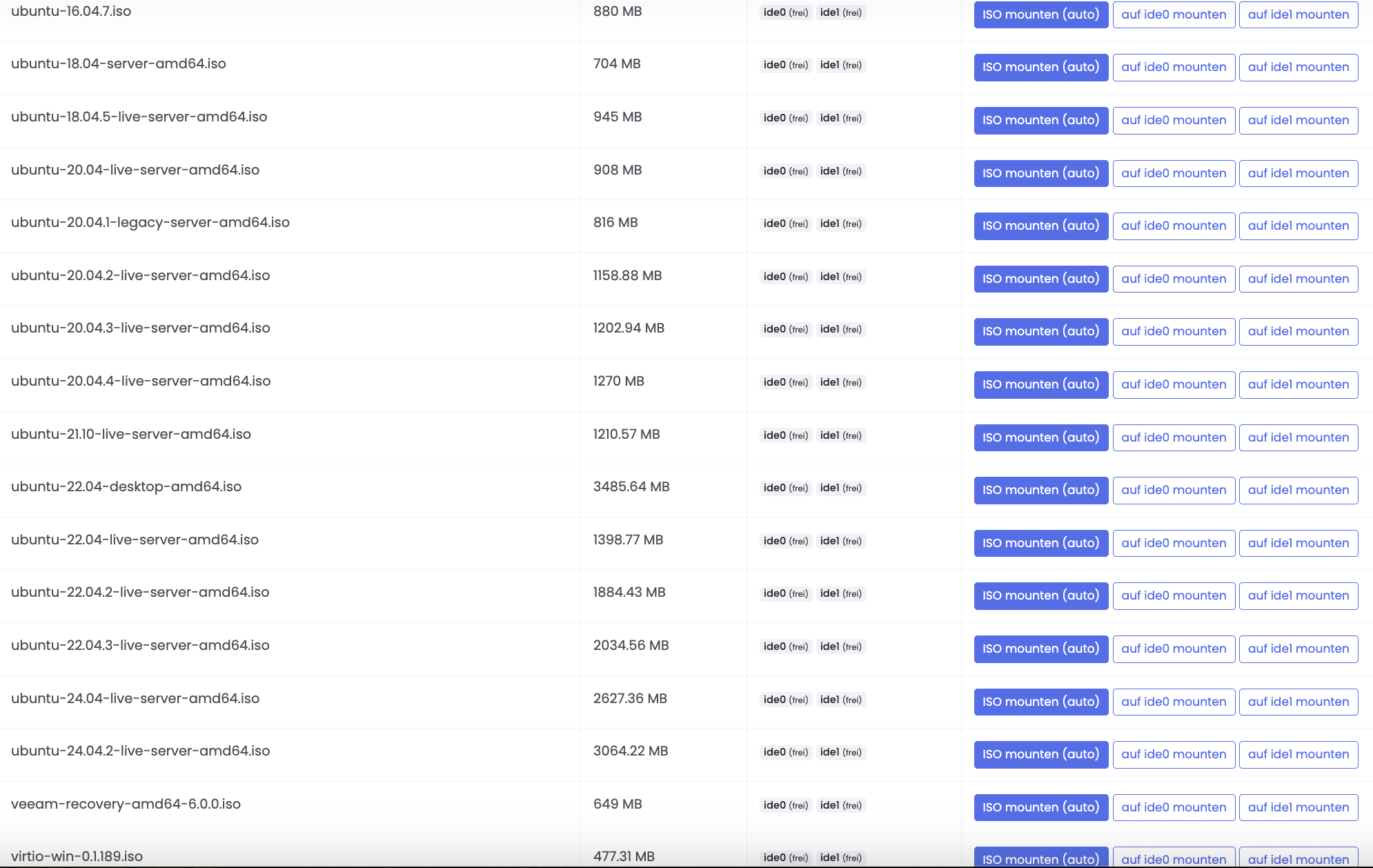Select the ubuntu-24.04-live-server-amd64.iso filename
Viewport: 1373px width, 868px height.
tap(135, 698)
